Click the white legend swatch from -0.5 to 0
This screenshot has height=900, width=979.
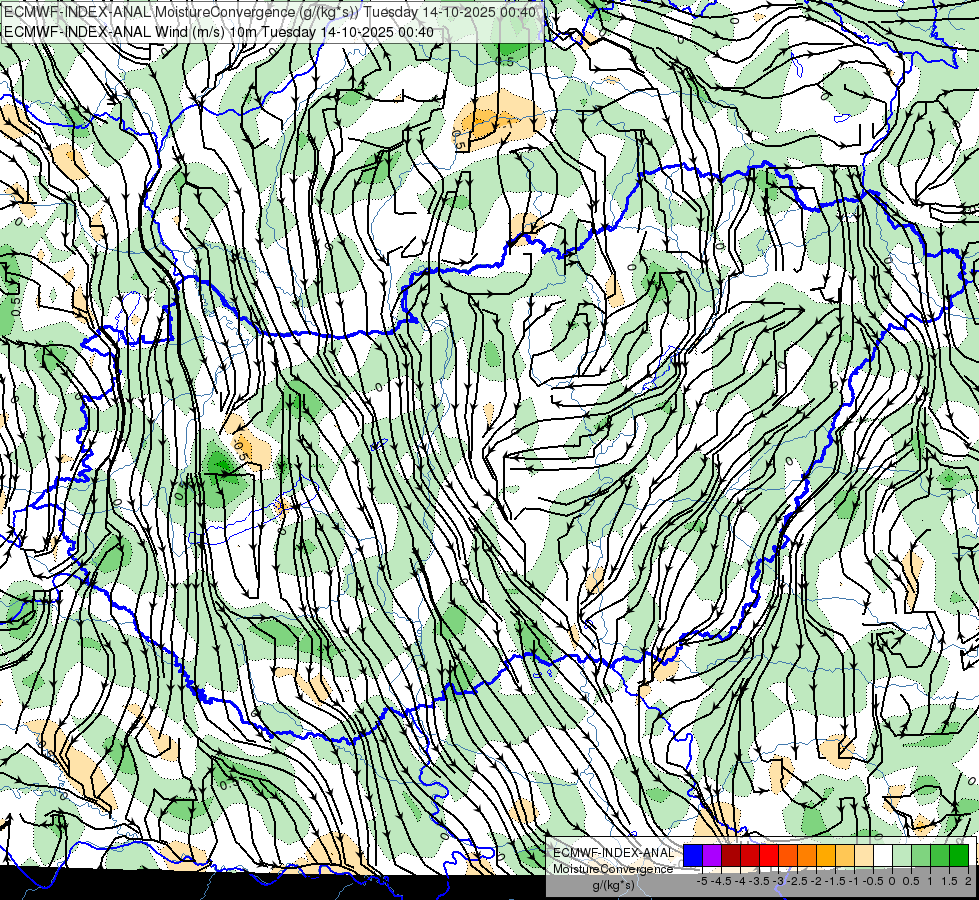tap(883, 855)
